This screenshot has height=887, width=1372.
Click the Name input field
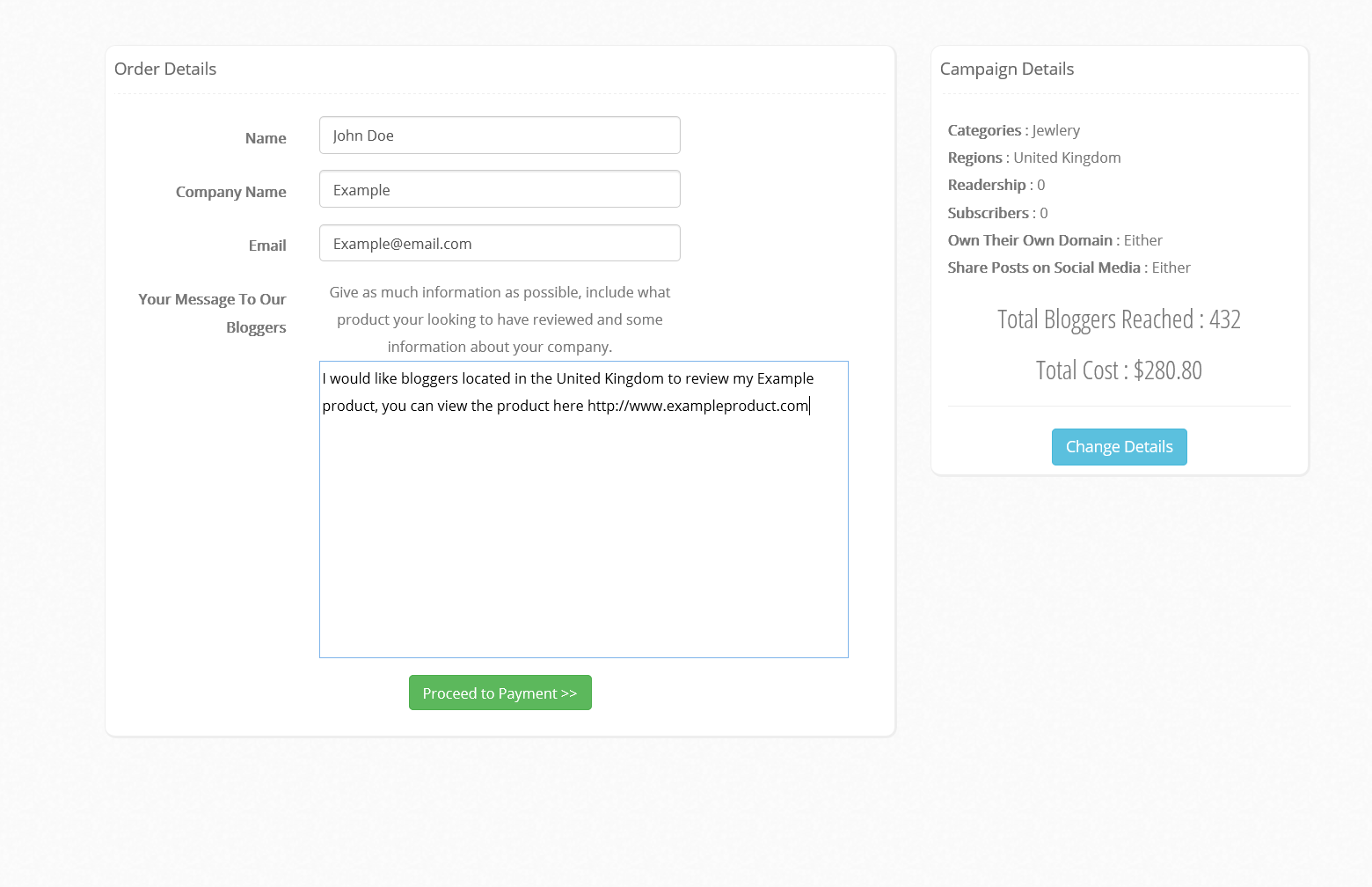point(500,136)
